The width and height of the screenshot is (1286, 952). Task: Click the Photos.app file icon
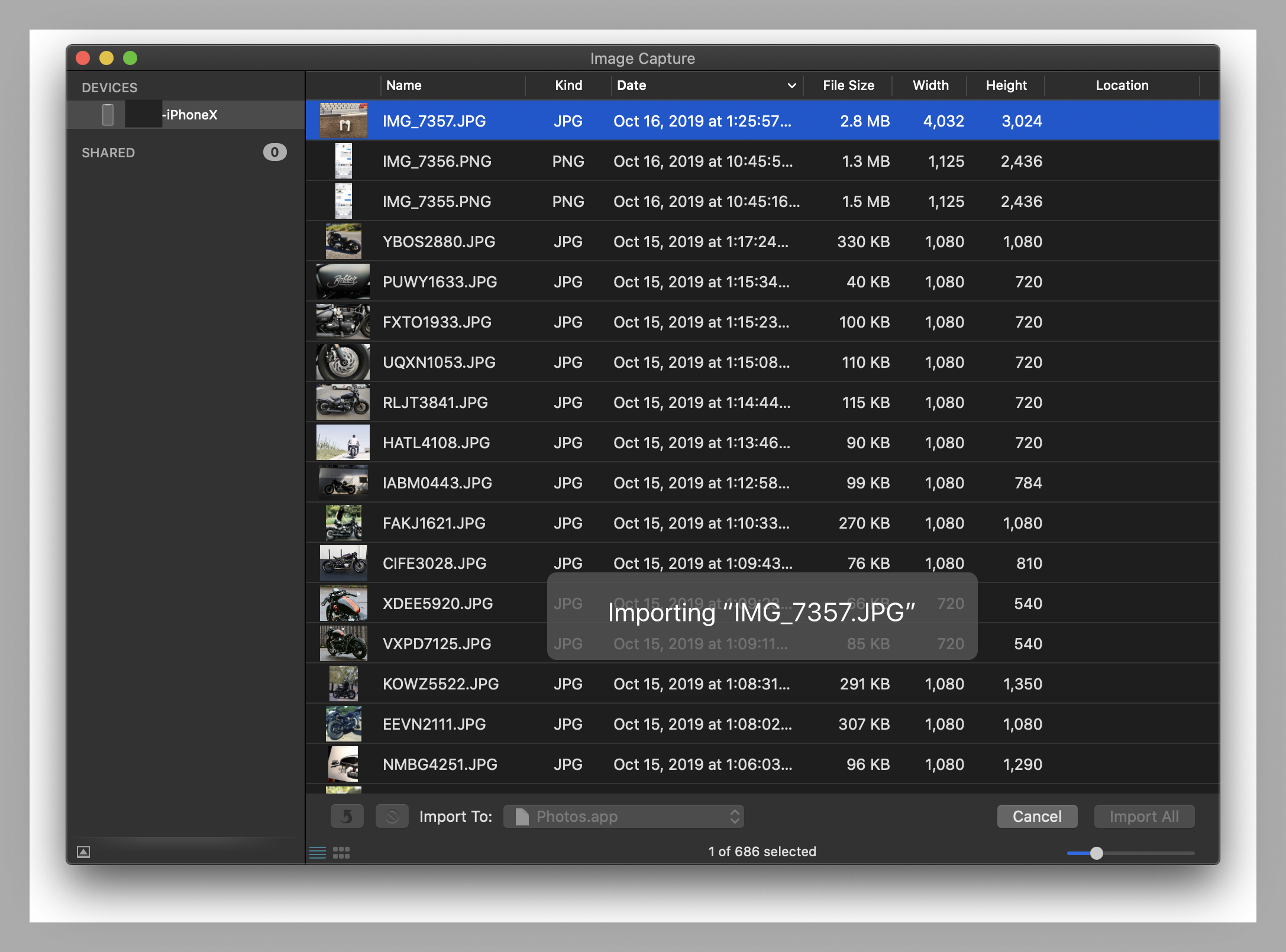point(522,817)
